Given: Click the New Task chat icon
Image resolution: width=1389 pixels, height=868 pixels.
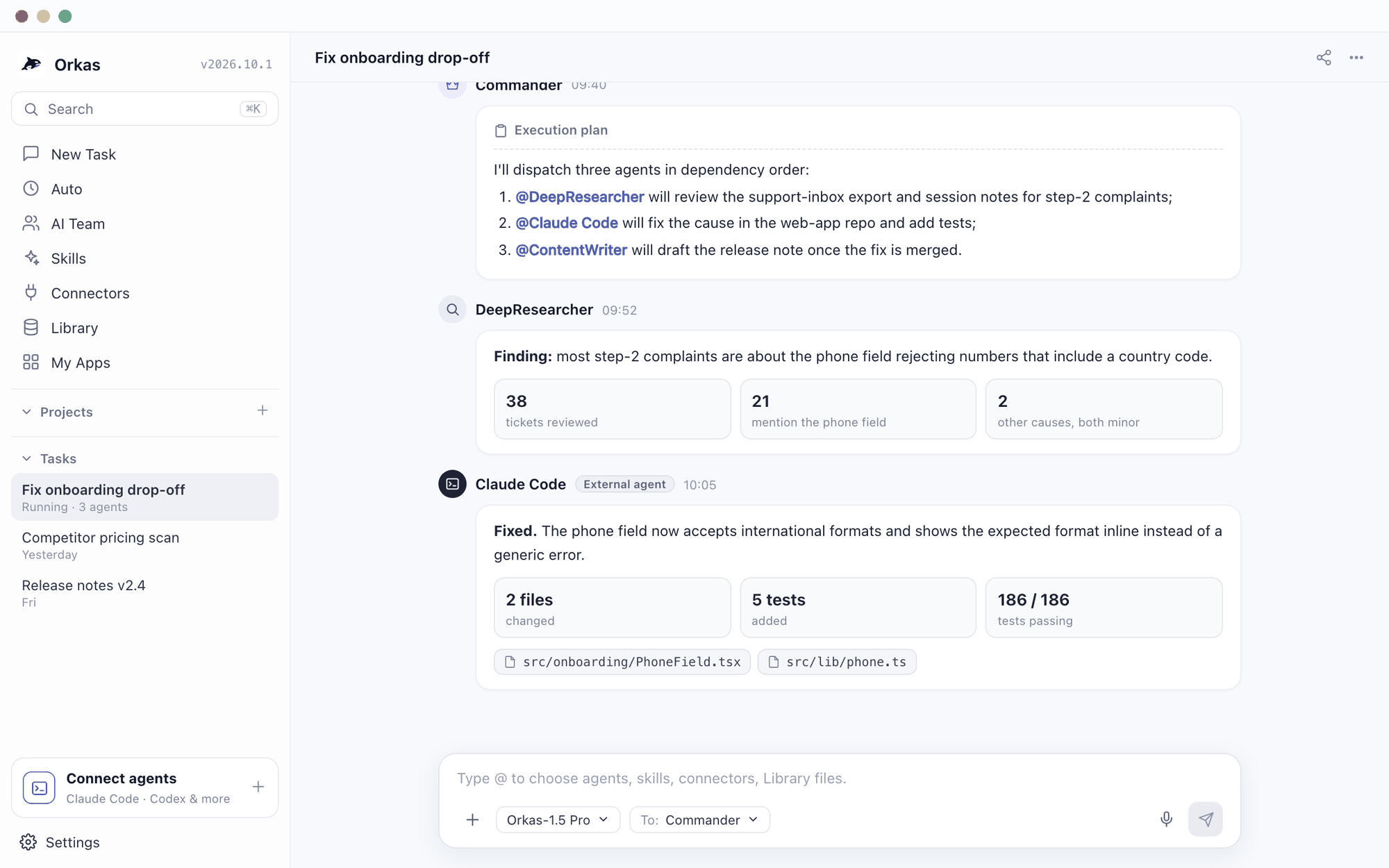Looking at the screenshot, I should [x=31, y=153].
